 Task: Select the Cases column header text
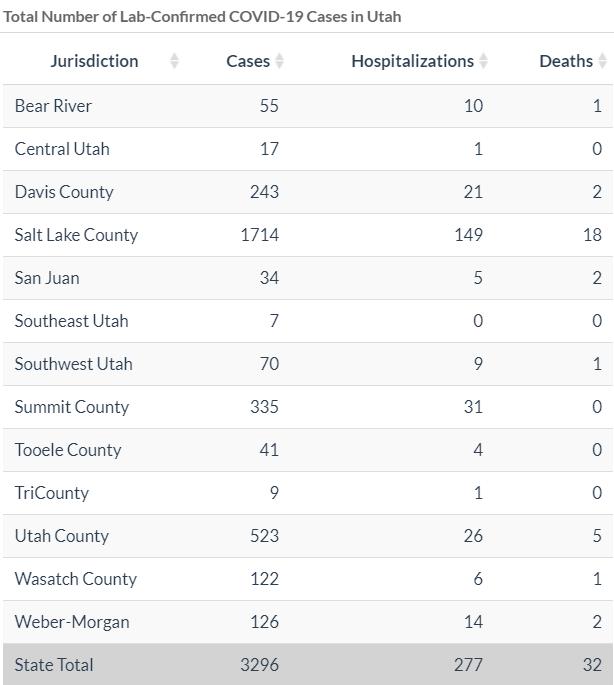[x=248, y=61]
